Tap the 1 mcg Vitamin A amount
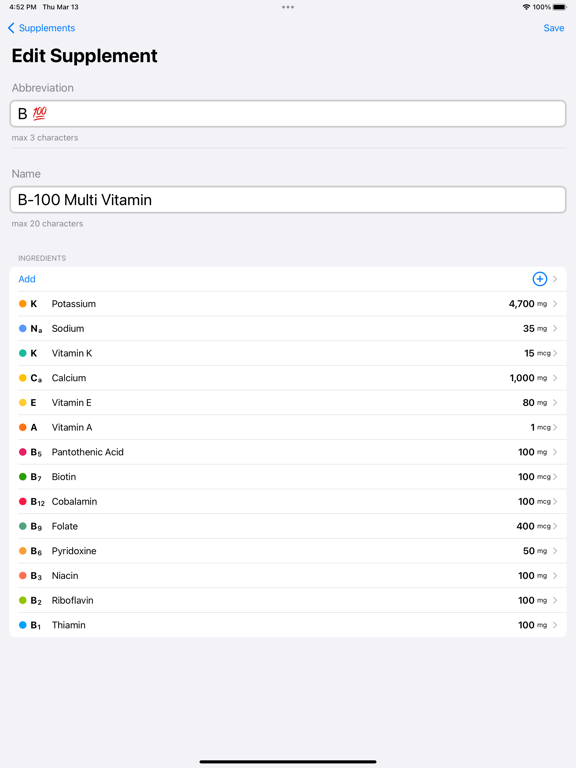Image resolution: width=576 pixels, height=768 pixels. 540,427
